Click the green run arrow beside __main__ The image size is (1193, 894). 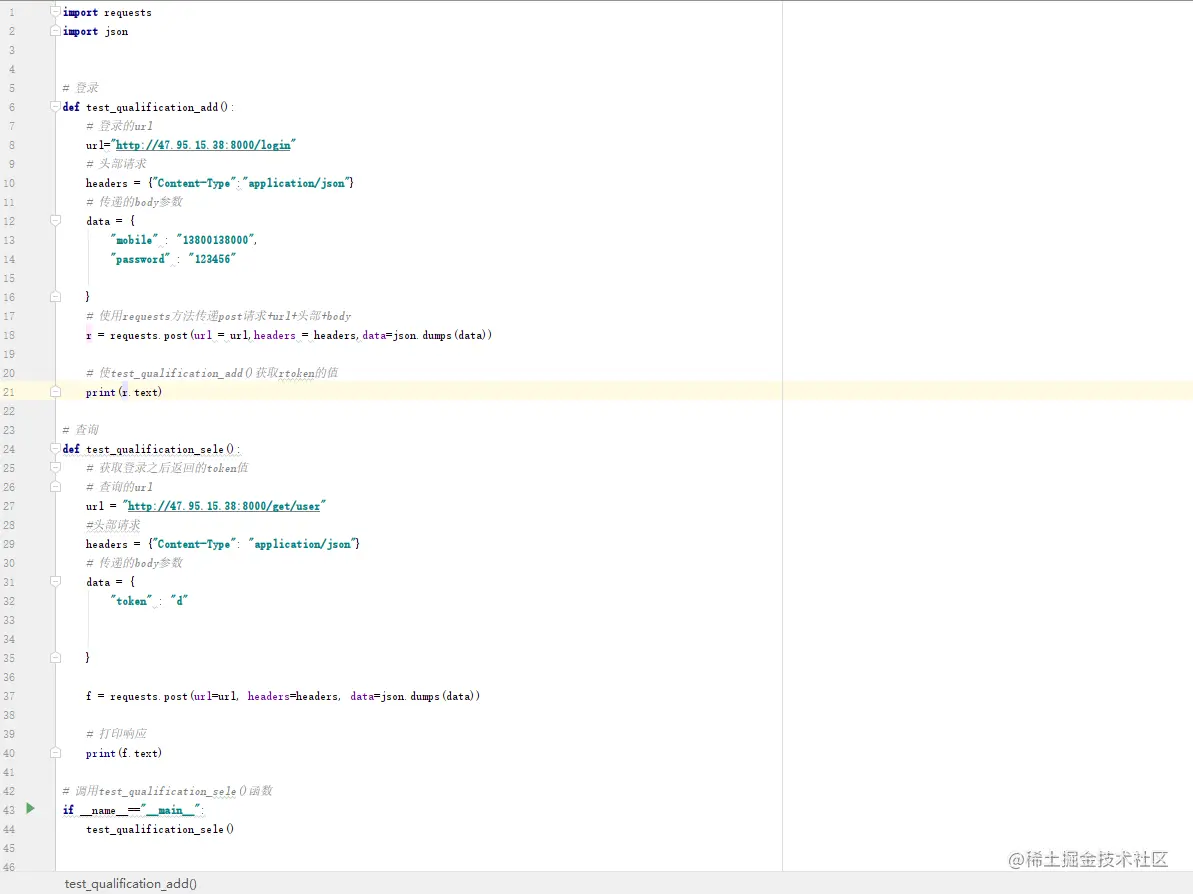pos(31,808)
